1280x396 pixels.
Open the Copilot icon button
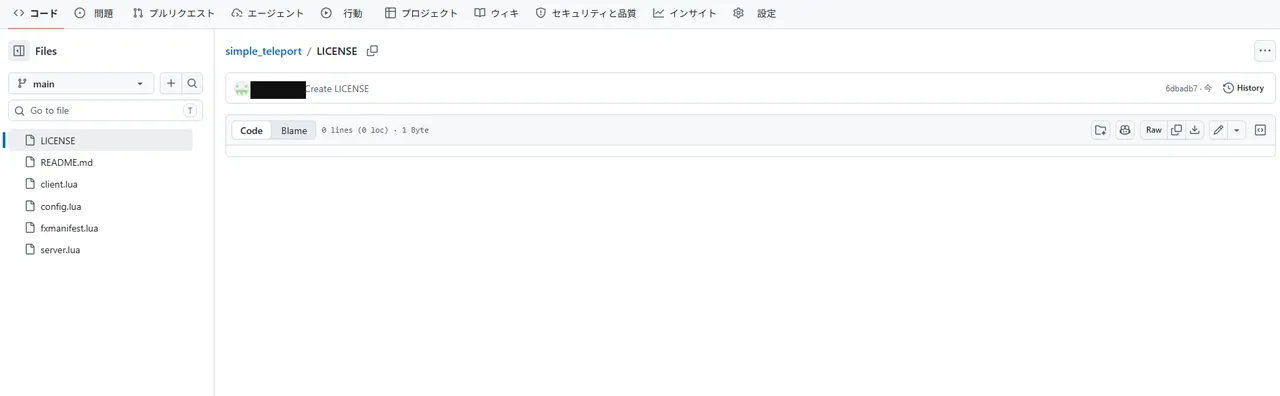[x=1125, y=130]
